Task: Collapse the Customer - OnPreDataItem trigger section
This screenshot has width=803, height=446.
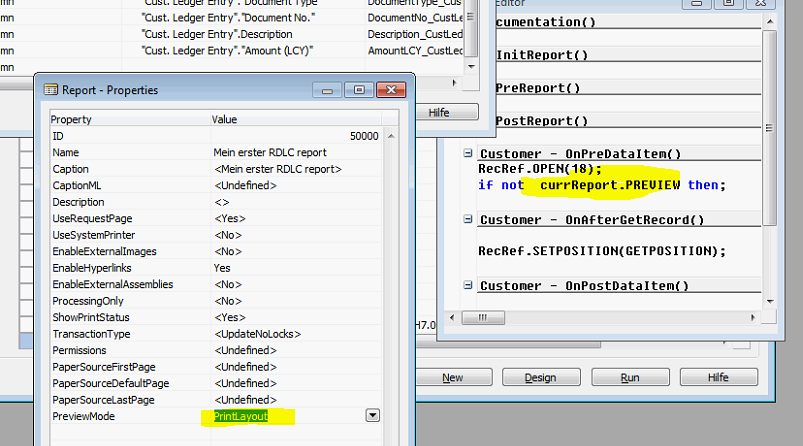Action: pos(468,154)
